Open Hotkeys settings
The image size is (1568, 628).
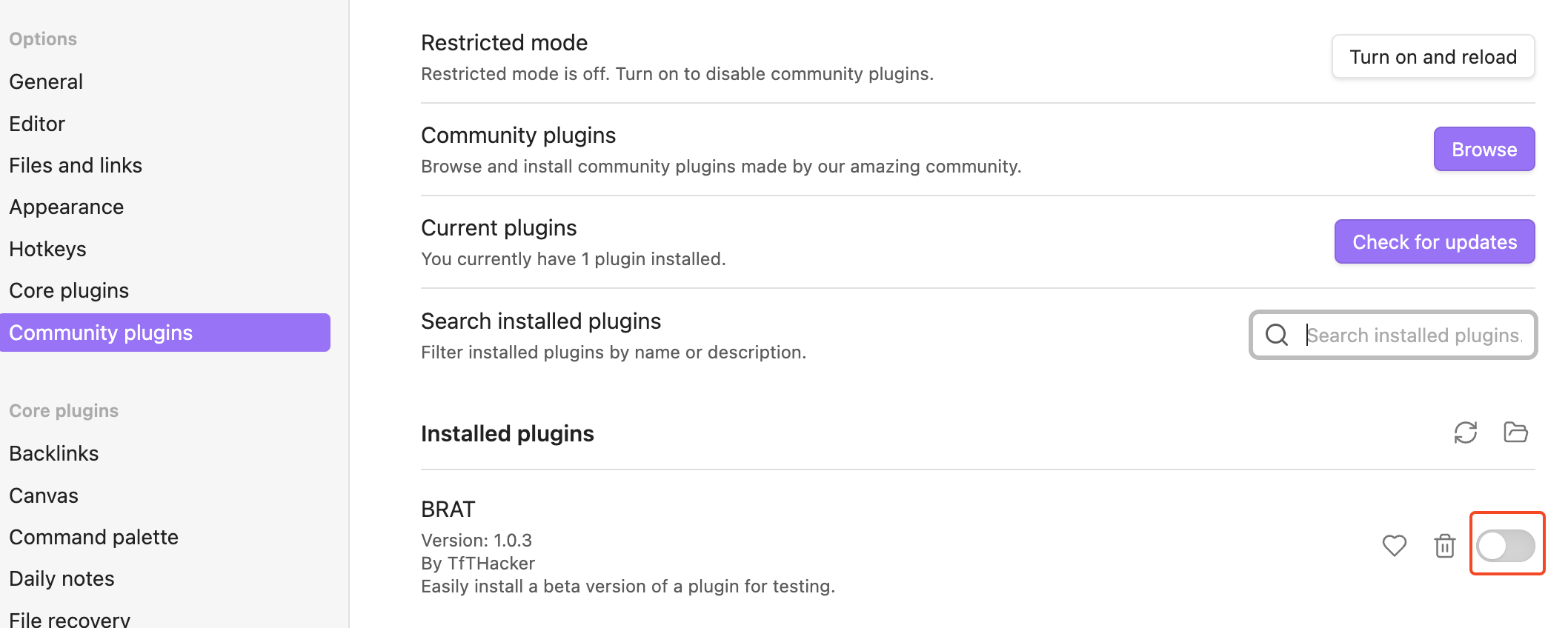point(47,249)
